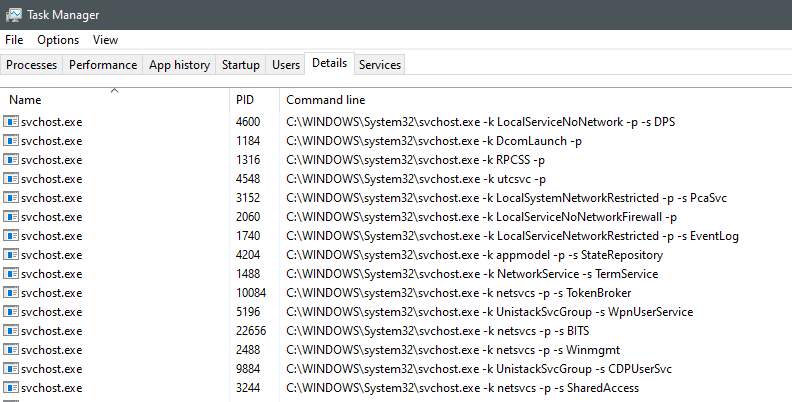Click the svchost.exe icon for PID 2488

point(11,350)
